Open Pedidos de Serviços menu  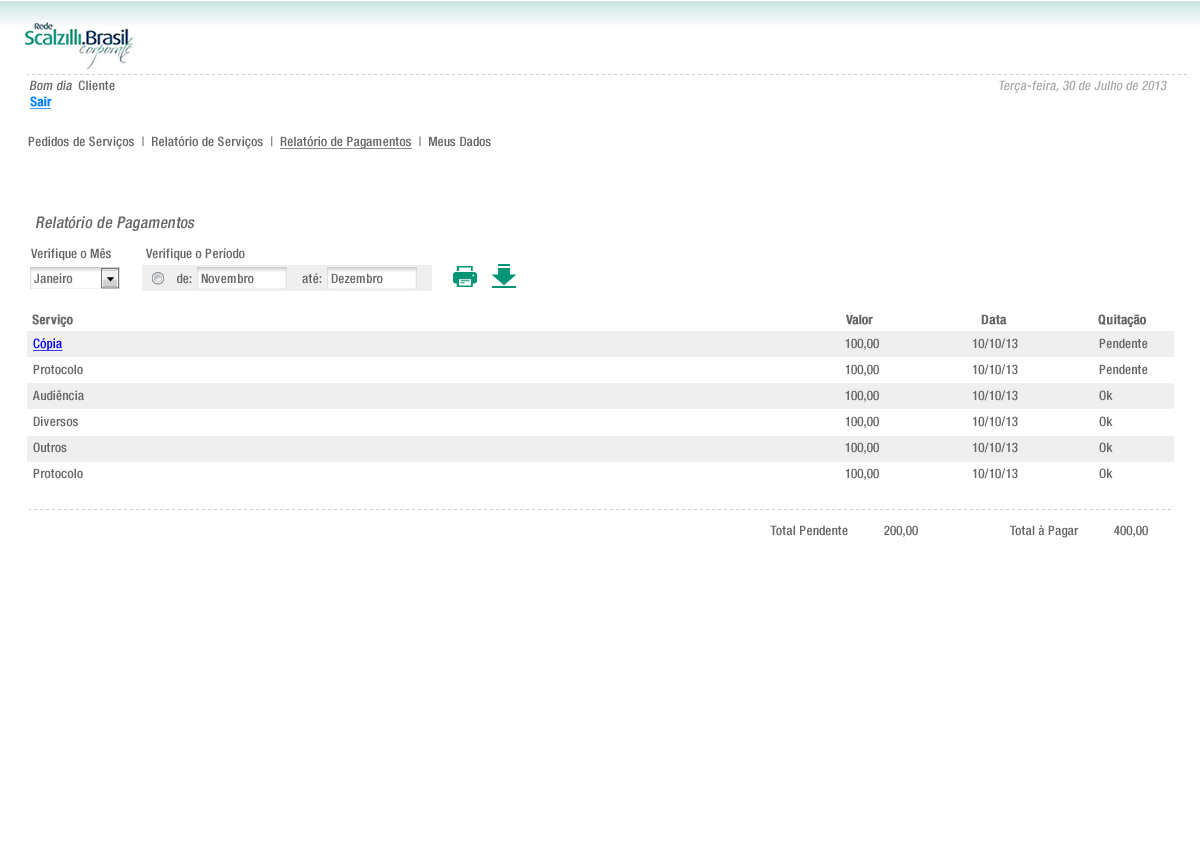pos(81,142)
